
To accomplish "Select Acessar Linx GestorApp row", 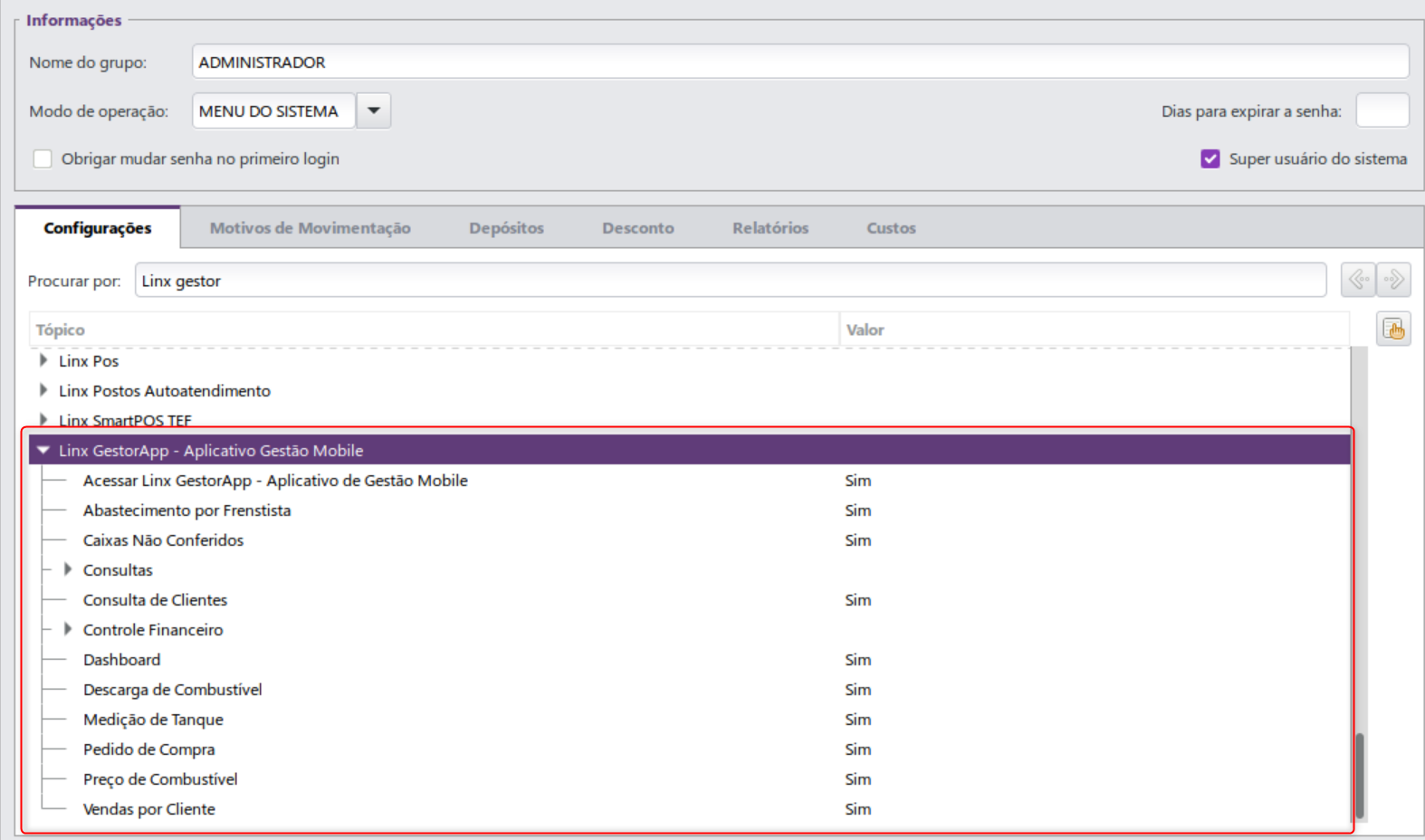I will (x=689, y=480).
